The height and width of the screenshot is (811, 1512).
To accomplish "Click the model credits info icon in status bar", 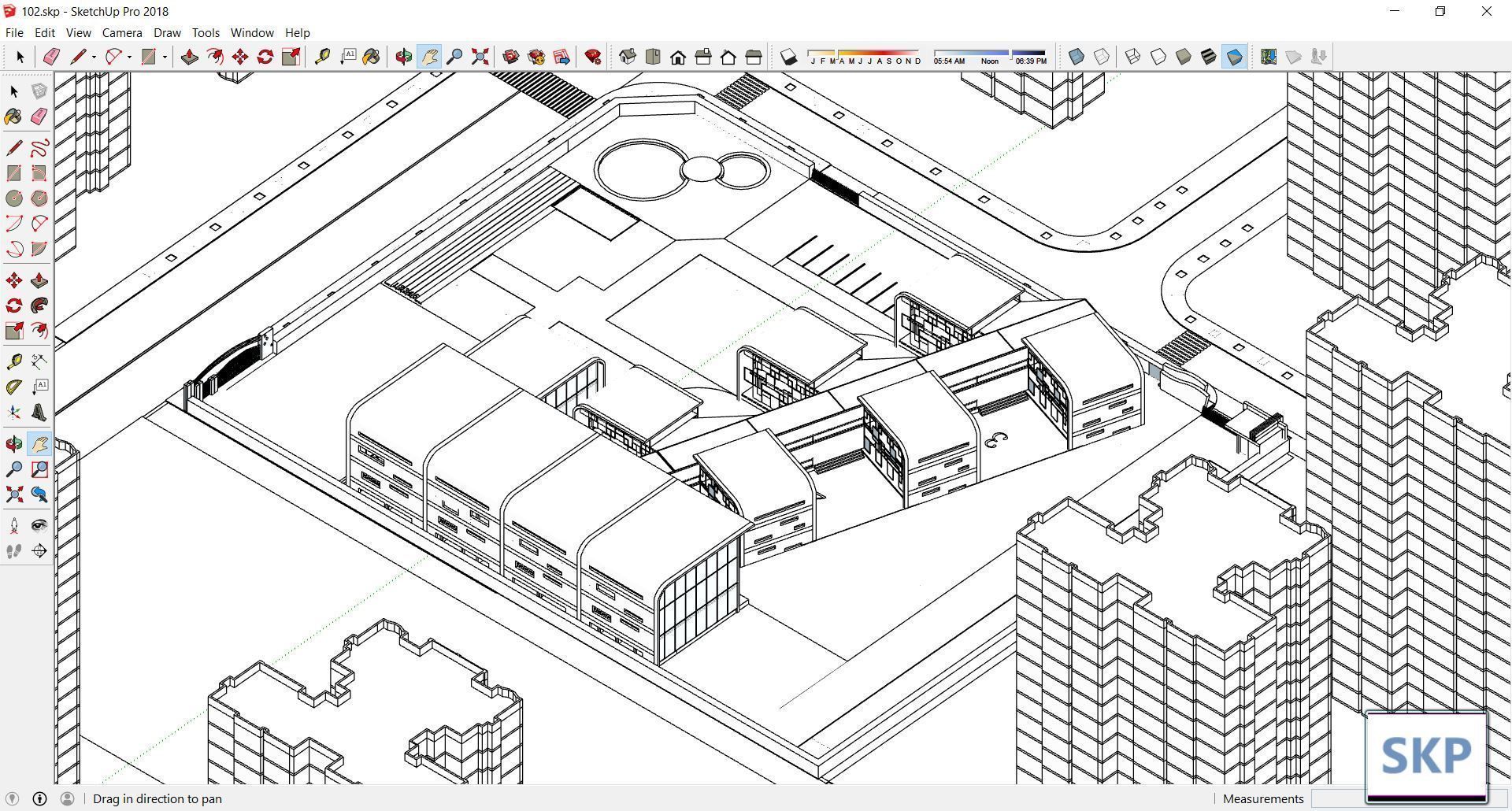I will (39, 798).
